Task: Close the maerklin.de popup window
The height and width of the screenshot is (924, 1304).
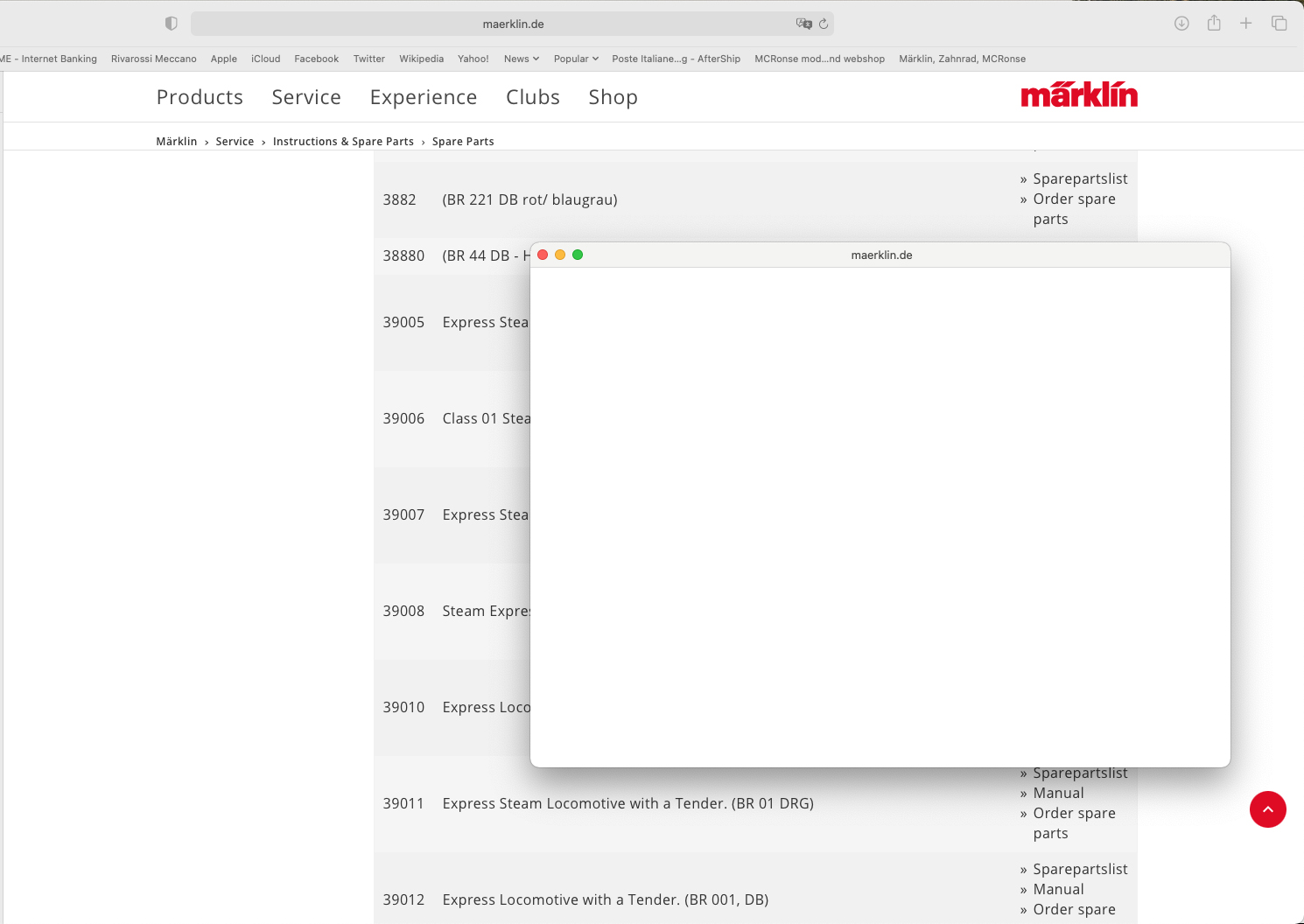Action: coord(543,255)
